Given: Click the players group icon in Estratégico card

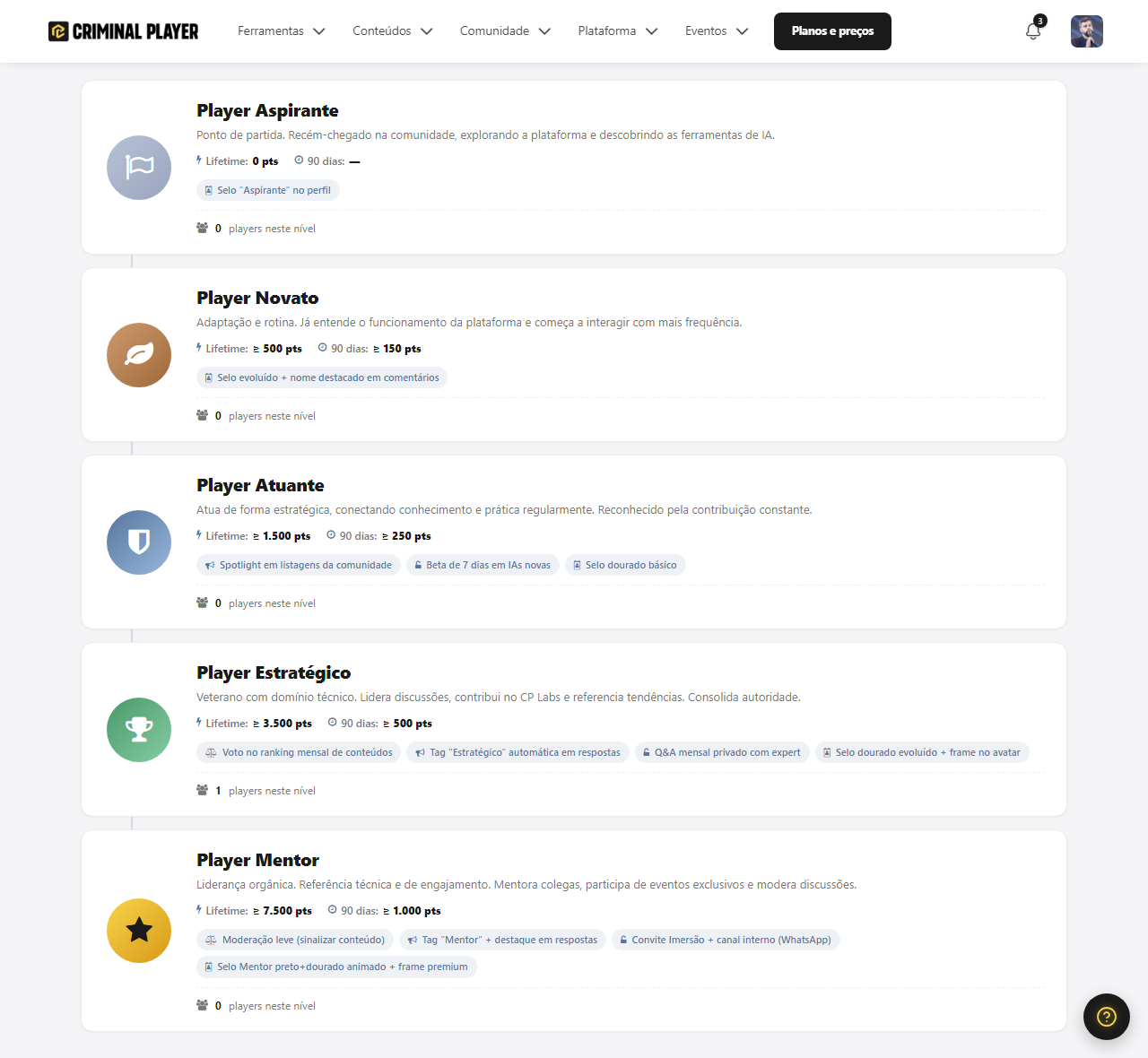Looking at the screenshot, I should 203,790.
